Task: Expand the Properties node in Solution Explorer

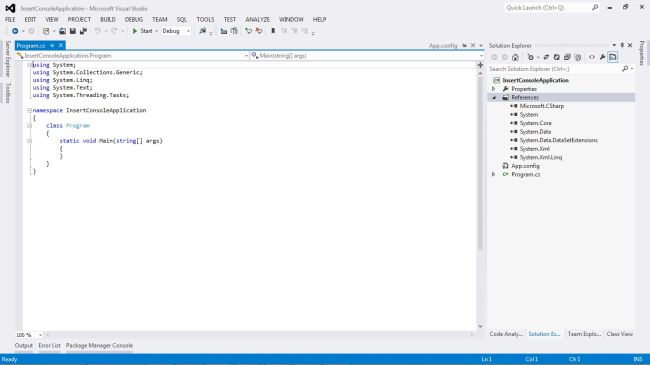Action: tap(494, 89)
